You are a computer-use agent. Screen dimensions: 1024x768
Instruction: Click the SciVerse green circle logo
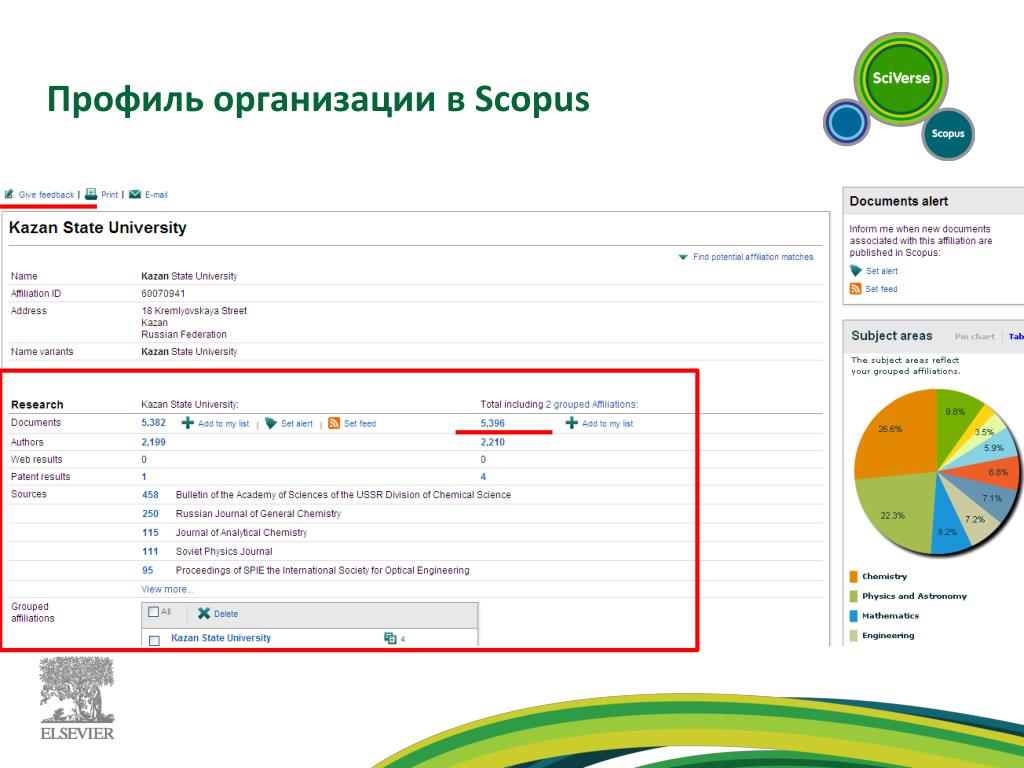click(901, 79)
